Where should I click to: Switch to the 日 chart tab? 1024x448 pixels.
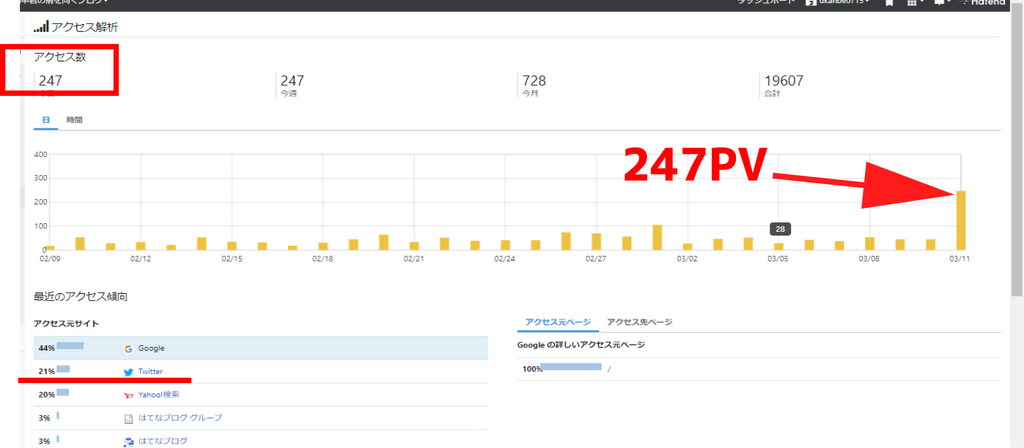(46, 120)
